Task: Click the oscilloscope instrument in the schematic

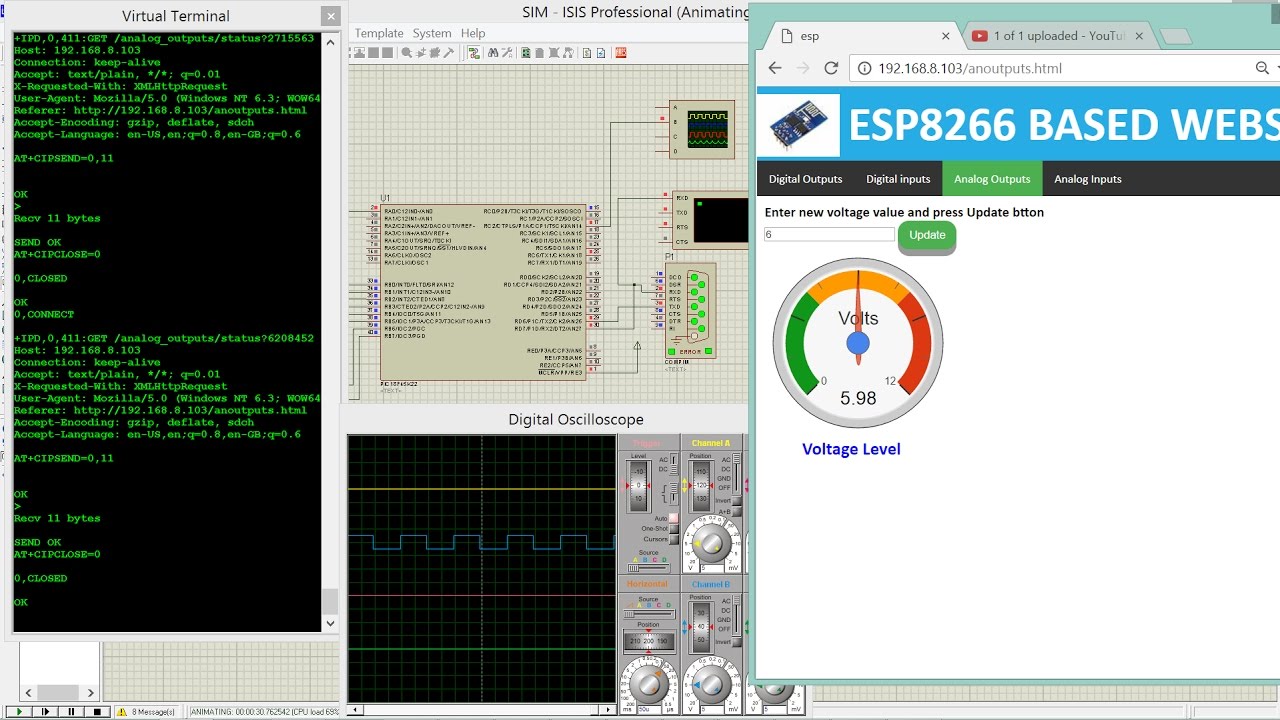Action: point(701,129)
